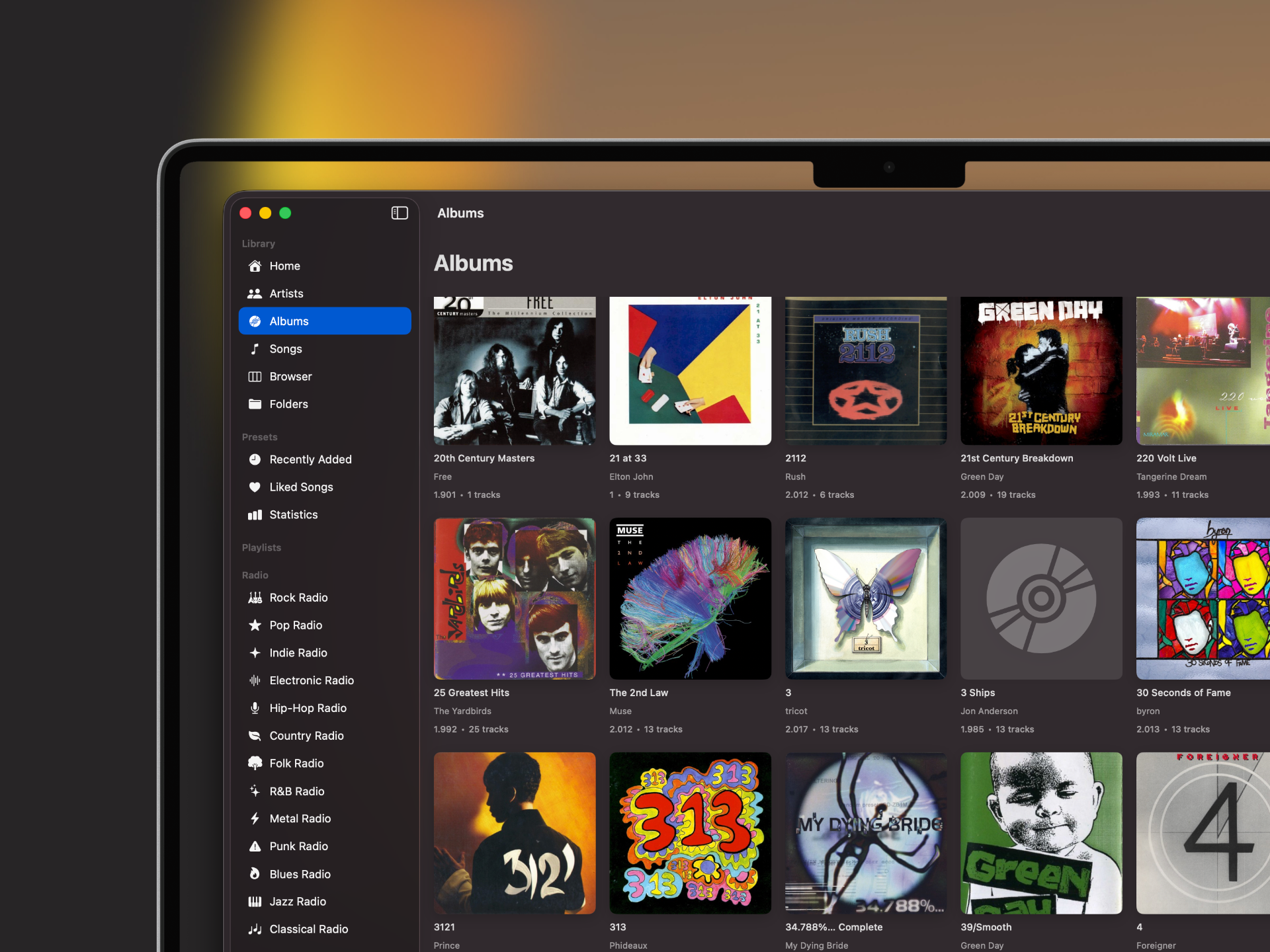Click the My Dying Bride artist name

pyautogui.click(x=816, y=945)
